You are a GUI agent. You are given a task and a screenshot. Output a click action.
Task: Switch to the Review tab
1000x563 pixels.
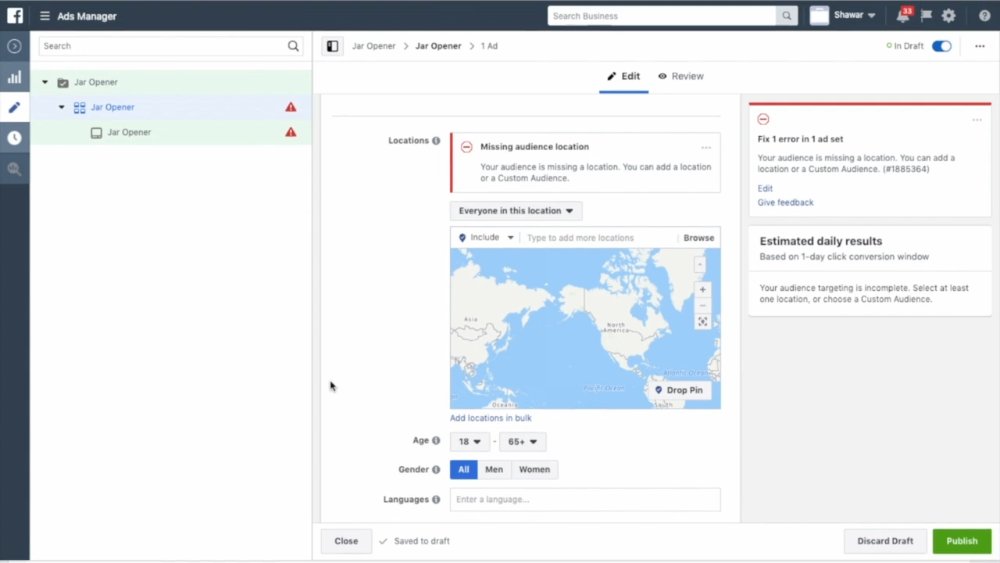point(681,77)
